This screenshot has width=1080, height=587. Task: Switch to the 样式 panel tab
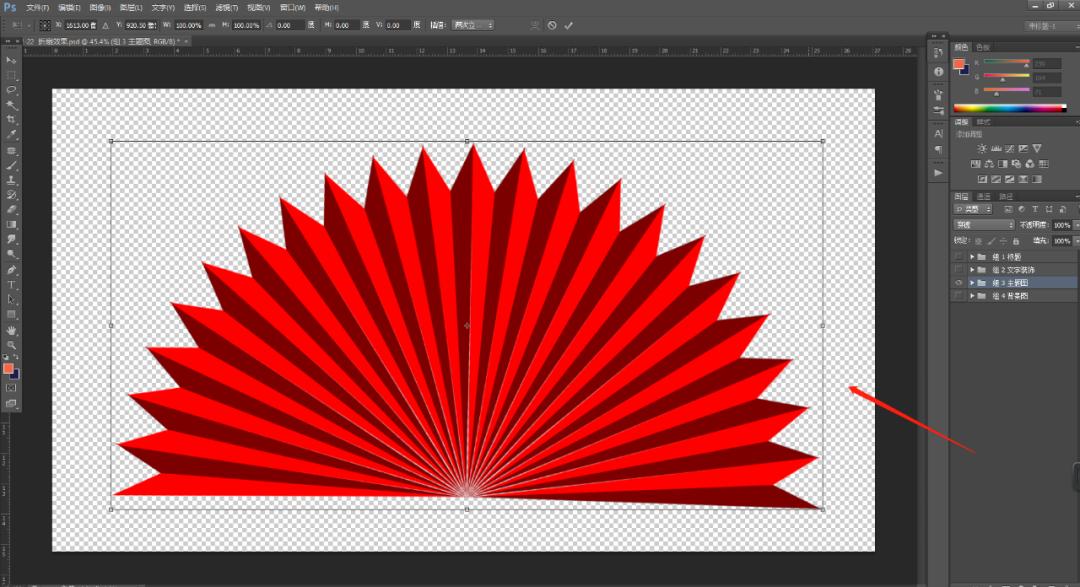pos(984,122)
